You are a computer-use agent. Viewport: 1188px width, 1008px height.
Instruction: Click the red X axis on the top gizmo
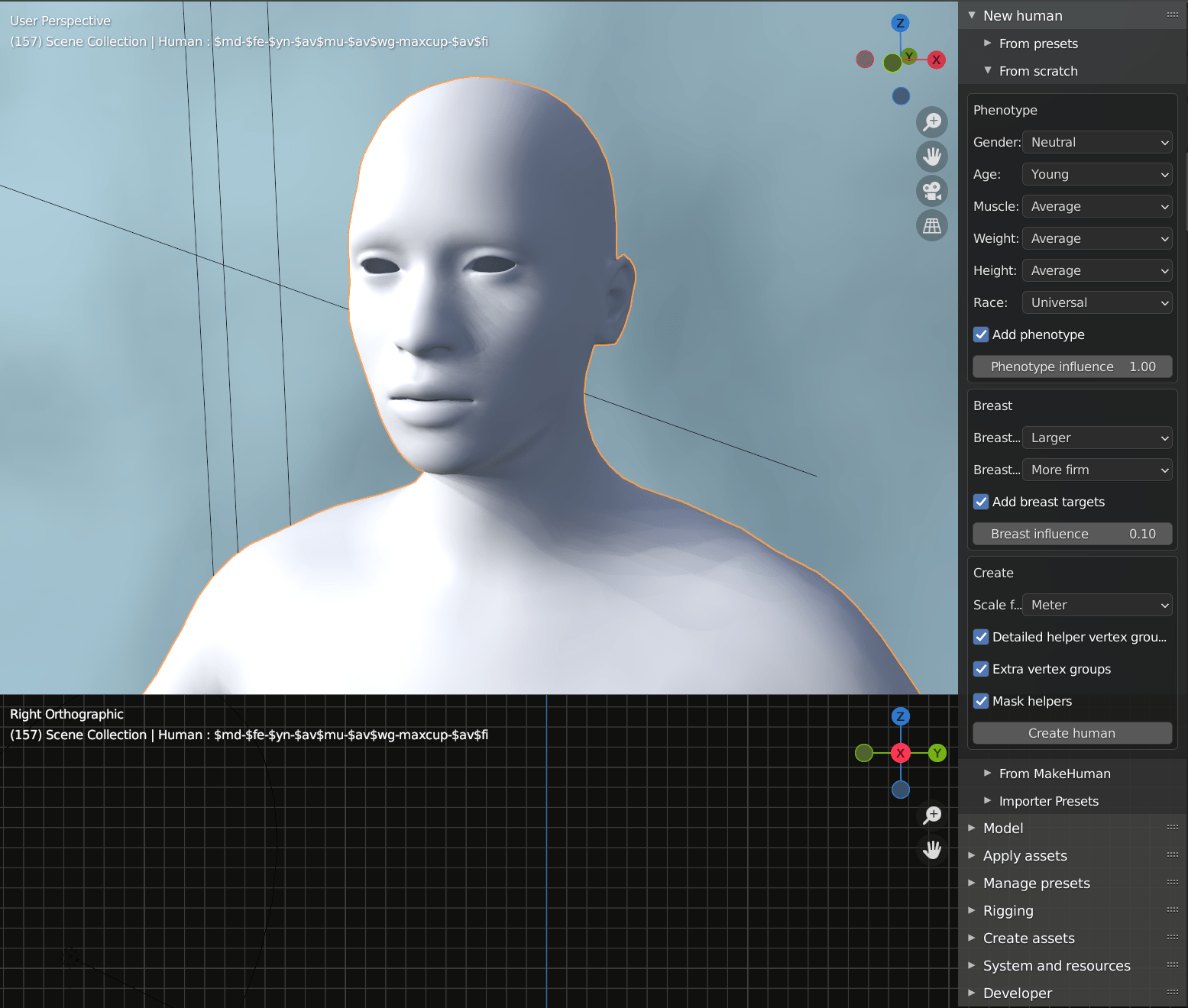(x=937, y=60)
